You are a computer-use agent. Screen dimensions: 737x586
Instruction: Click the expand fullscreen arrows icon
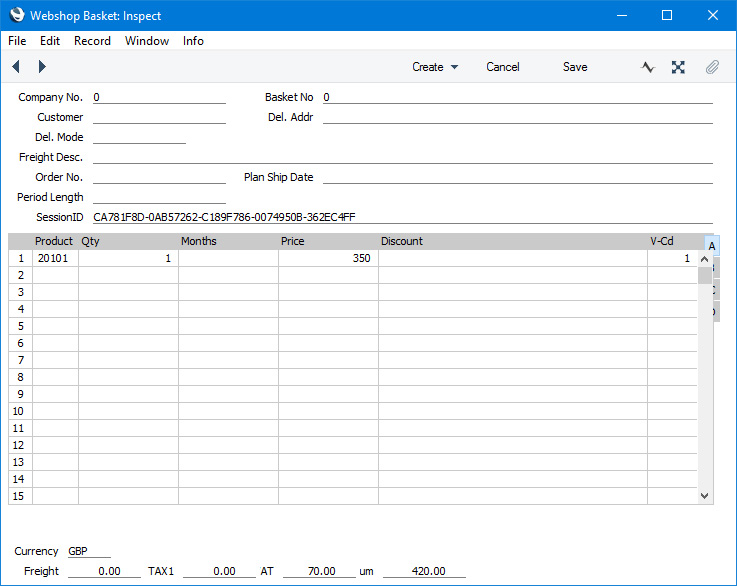[x=678, y=67]
